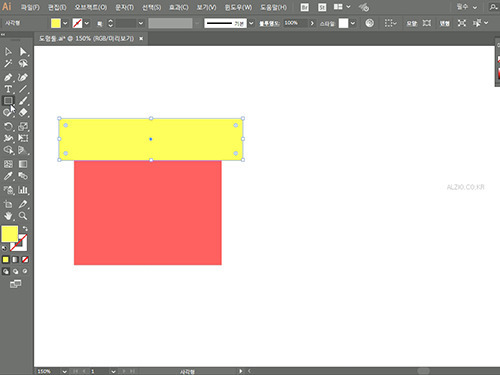Viewport: 500px width, 375px height.
Task: Open the stroke weight dropdown
Action: (x=141, y=23)
